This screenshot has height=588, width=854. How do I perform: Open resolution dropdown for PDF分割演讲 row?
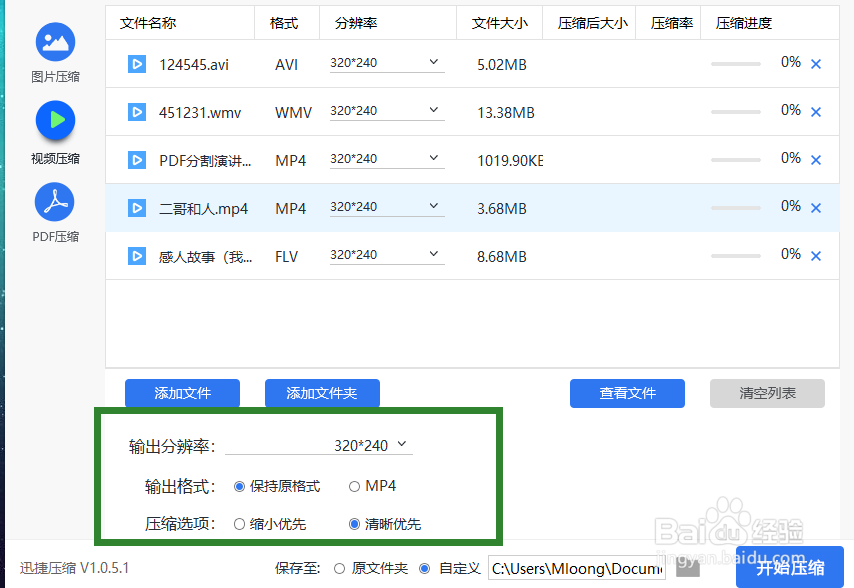(x=387, y=159)
